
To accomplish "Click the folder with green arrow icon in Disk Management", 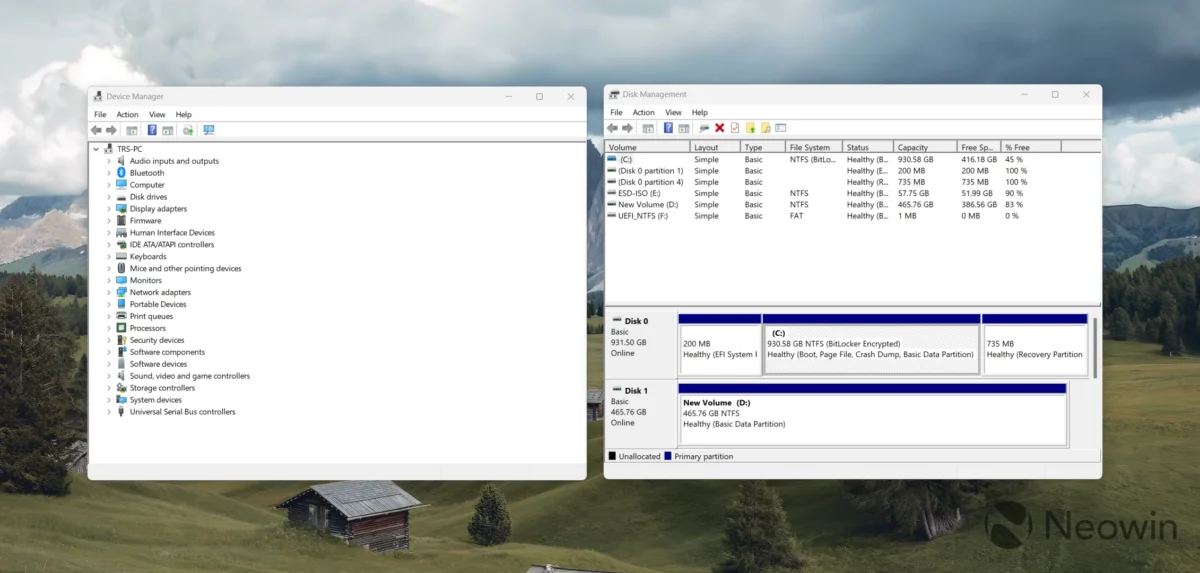I will click(x=750, y=128).
